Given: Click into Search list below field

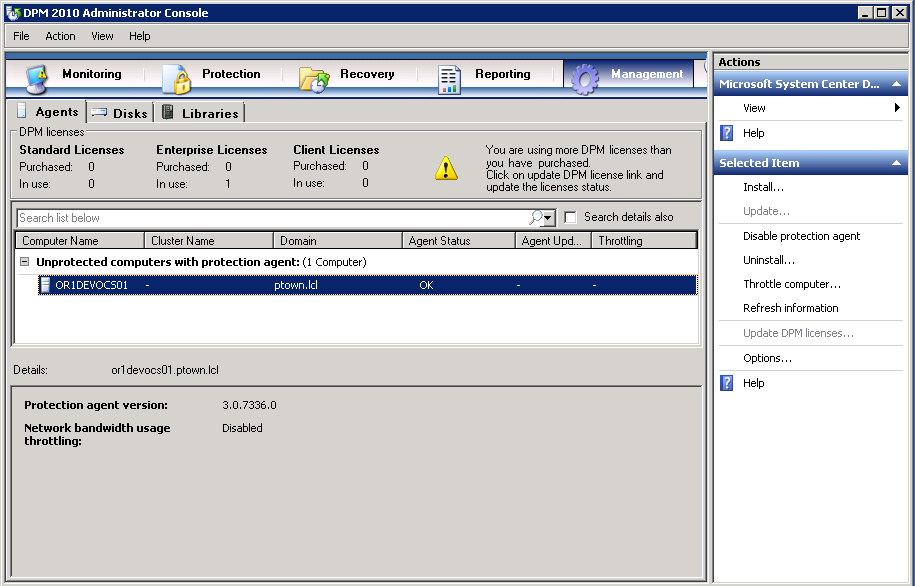Looking at the screenshot, I should click(271, 218).
